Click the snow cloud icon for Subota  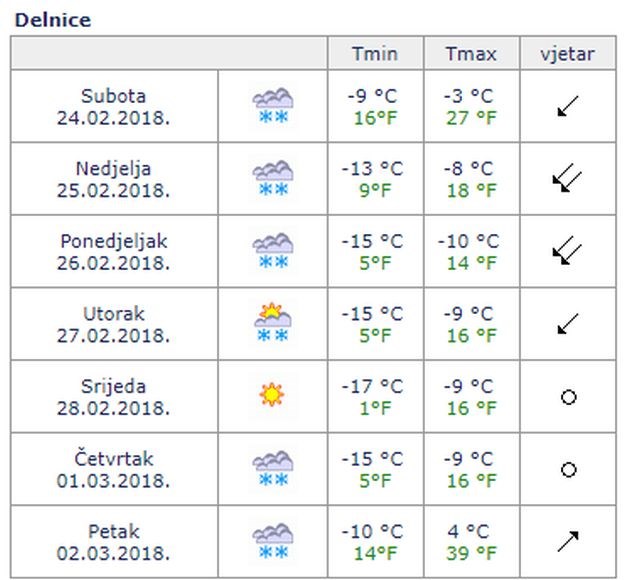[x=273, y=106]
